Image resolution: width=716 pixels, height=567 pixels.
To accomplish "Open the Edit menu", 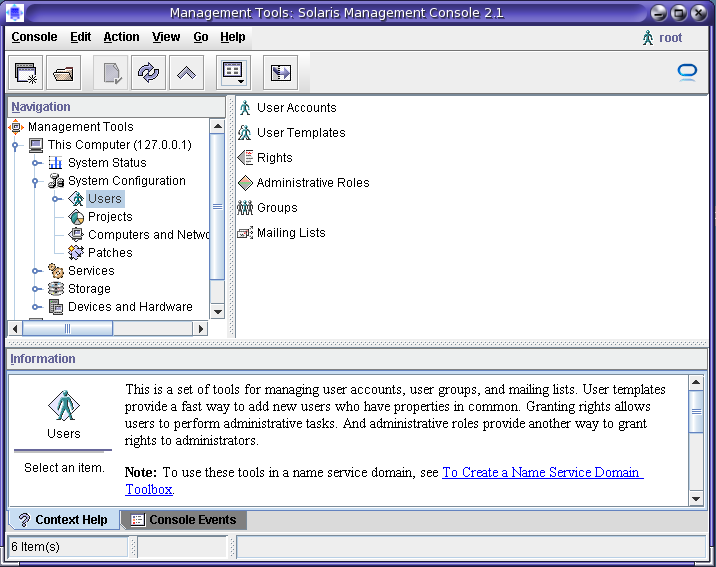I will (x=80, y=37).
